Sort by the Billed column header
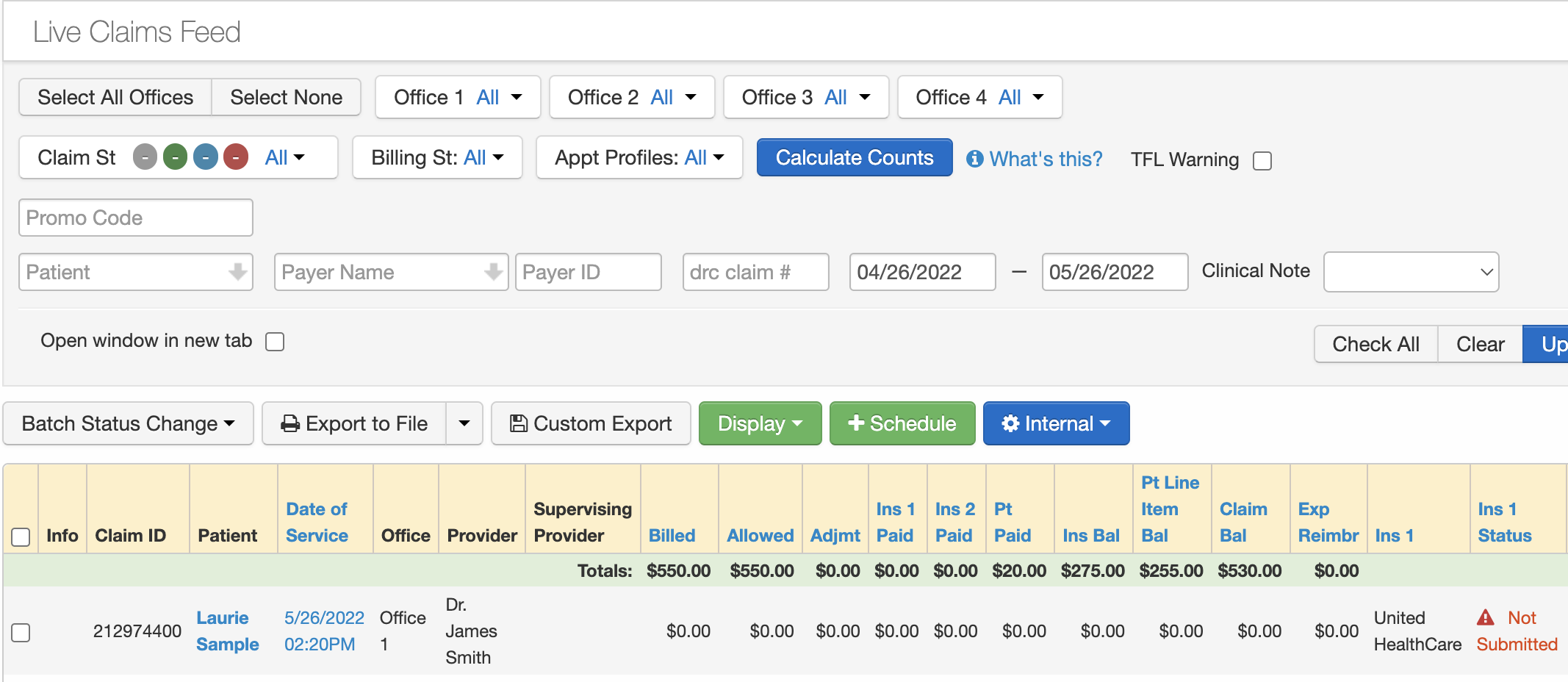Image resolution: width=1568 pixels, height=682 pixels. pyautogui.click(x=672, y=536)
